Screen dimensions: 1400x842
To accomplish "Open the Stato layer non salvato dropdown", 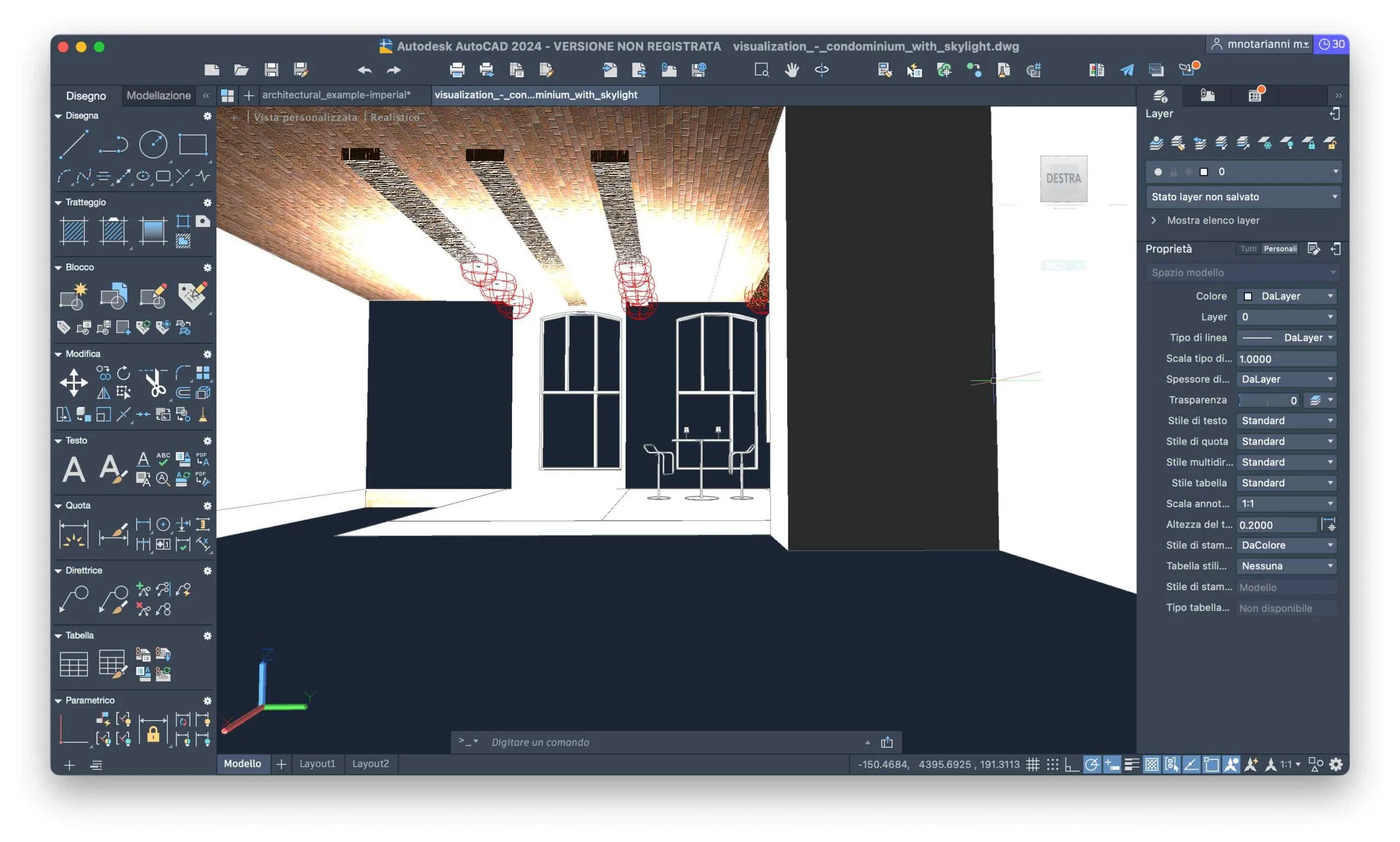I will click(x=1242, y=197).
